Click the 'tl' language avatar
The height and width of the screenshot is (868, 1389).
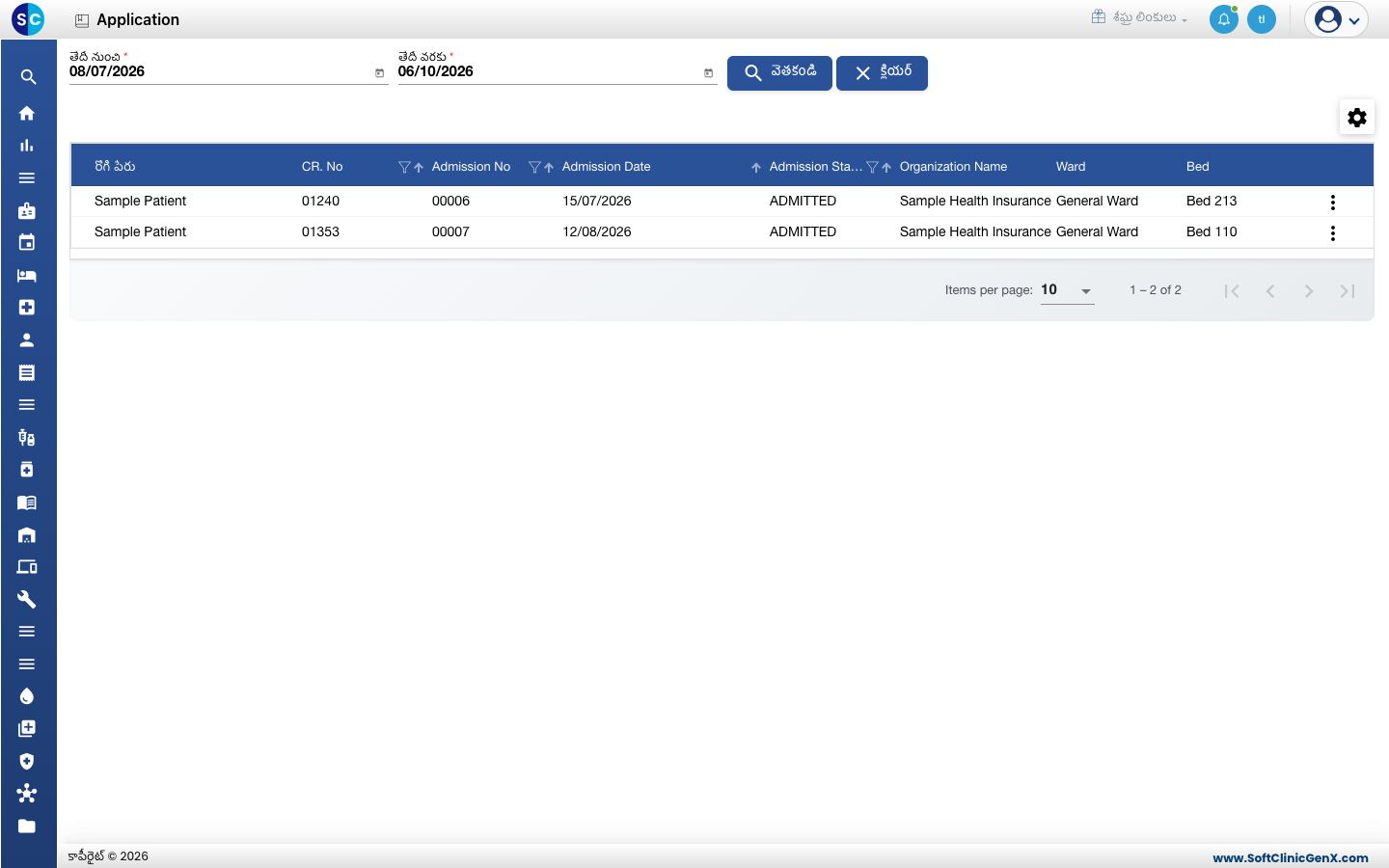tap(1262, 19)
